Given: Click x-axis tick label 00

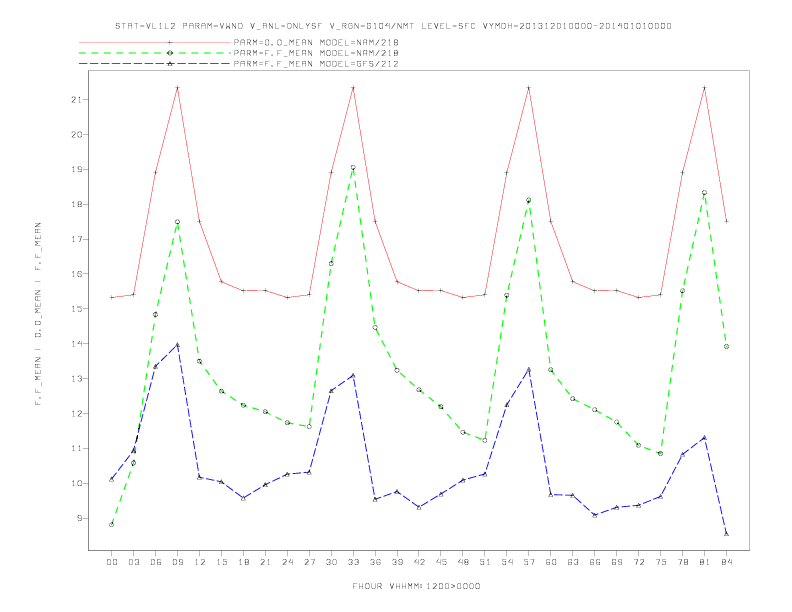Looking at the screenshot, I should click(x=112, y=562).
